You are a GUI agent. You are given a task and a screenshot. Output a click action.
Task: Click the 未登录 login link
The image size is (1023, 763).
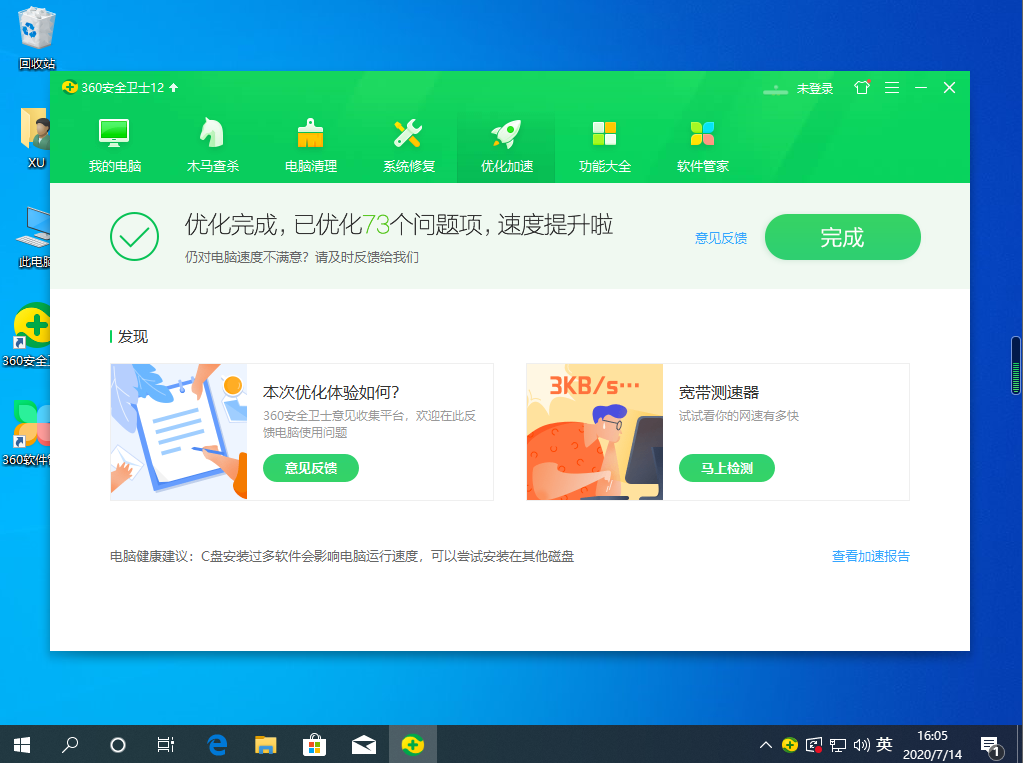(814, 89)
